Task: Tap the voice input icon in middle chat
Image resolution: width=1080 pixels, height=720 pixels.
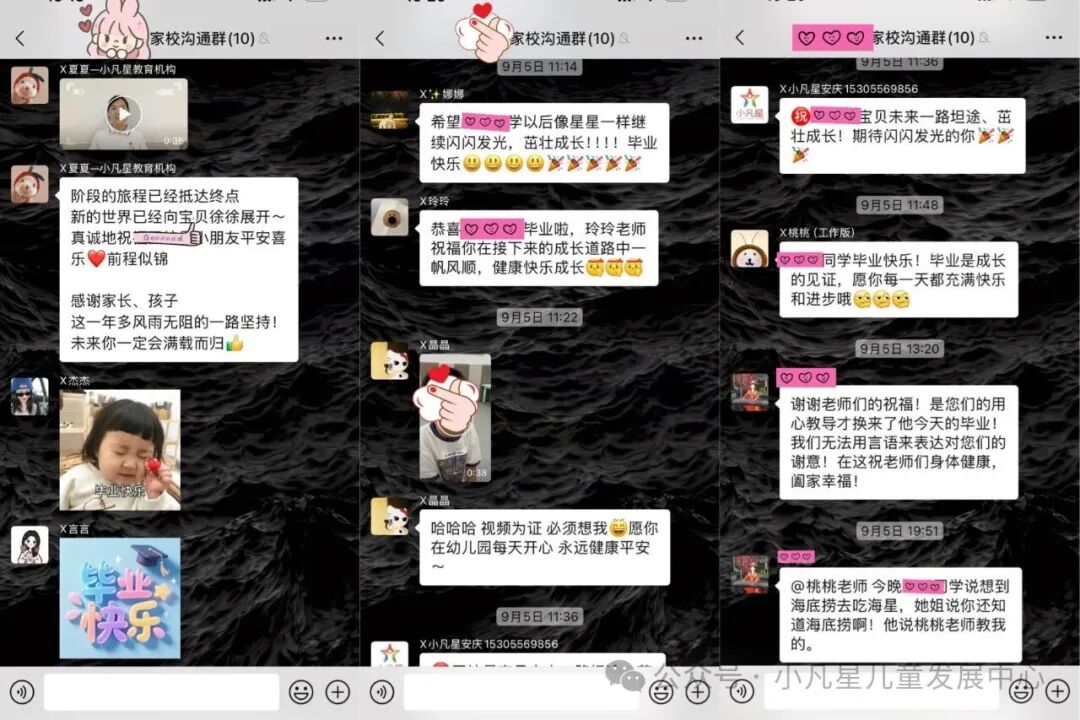Action: click(382, 692)
